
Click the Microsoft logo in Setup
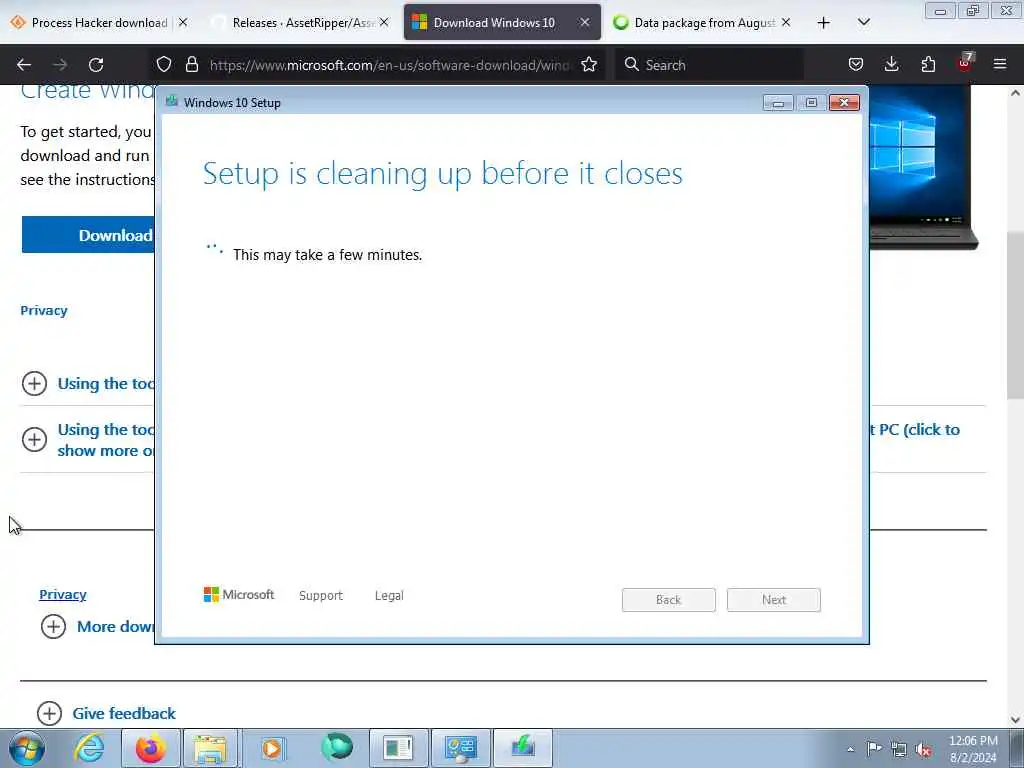[239, 595]
